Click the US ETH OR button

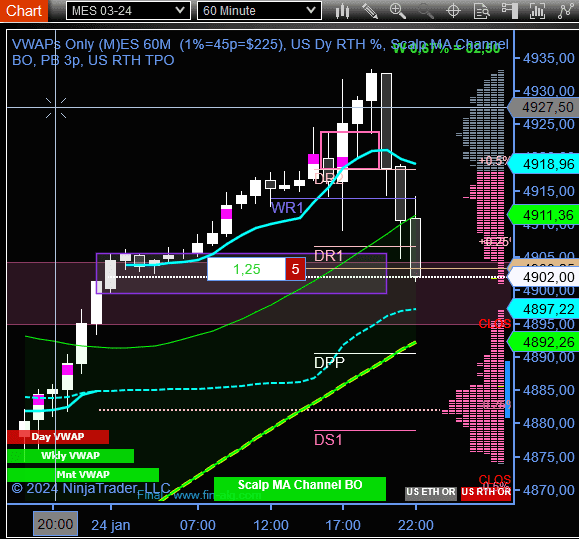point(431,493)
